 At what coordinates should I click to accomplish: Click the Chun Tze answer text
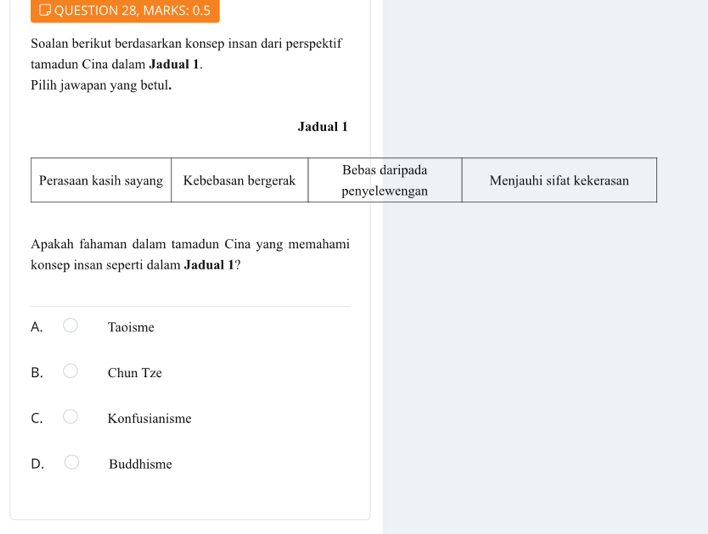135,373
